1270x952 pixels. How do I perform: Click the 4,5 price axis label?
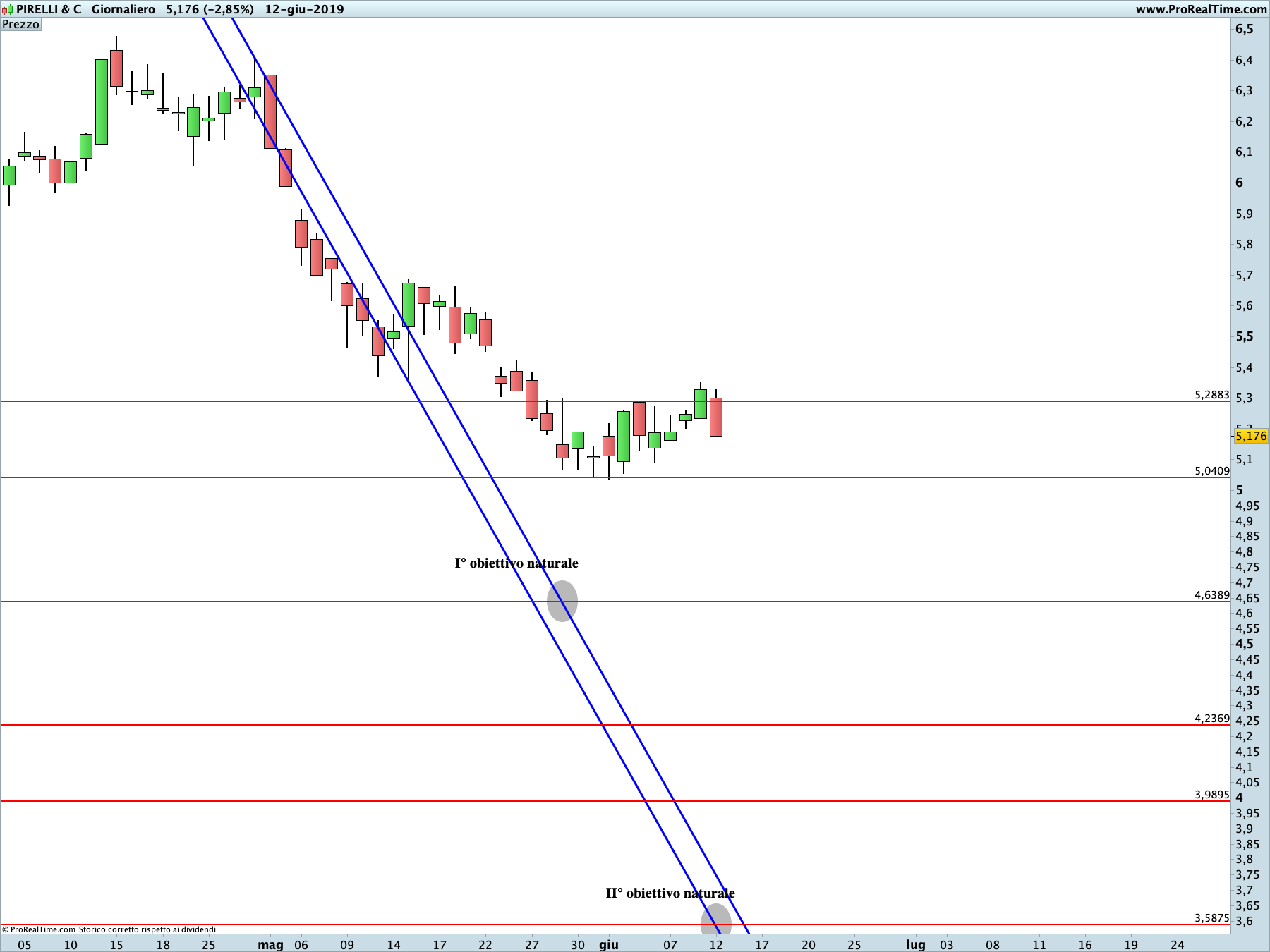pos(1245,644)
